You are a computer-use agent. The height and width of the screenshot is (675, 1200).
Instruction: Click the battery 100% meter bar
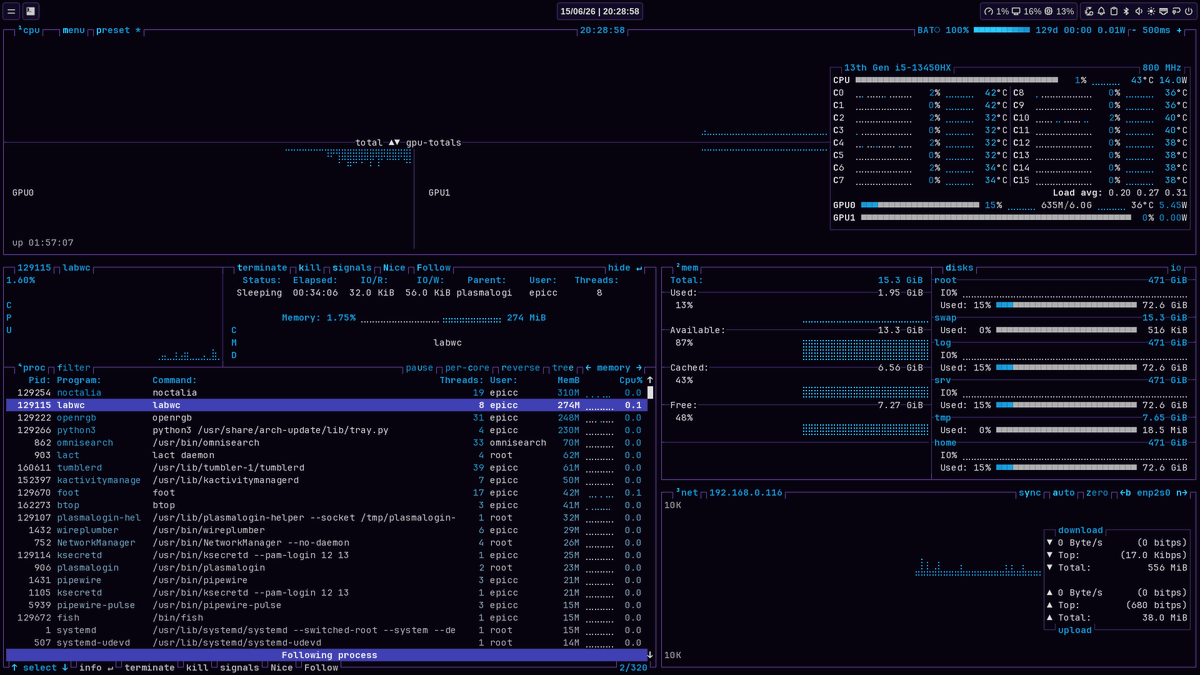(1001, 30)
